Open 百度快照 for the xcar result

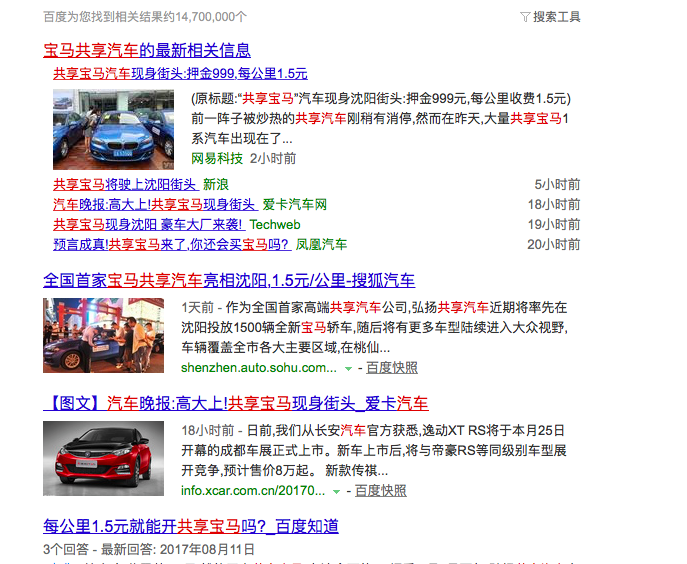[x=380, y=491]
